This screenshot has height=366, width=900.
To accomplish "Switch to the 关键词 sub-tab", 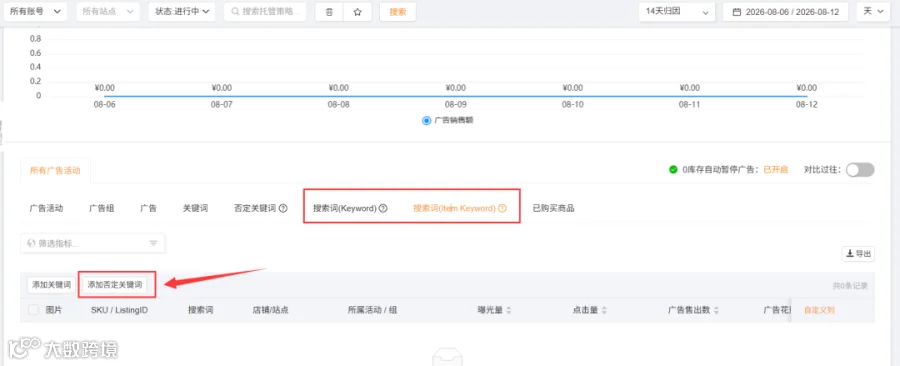I will 195,208.
